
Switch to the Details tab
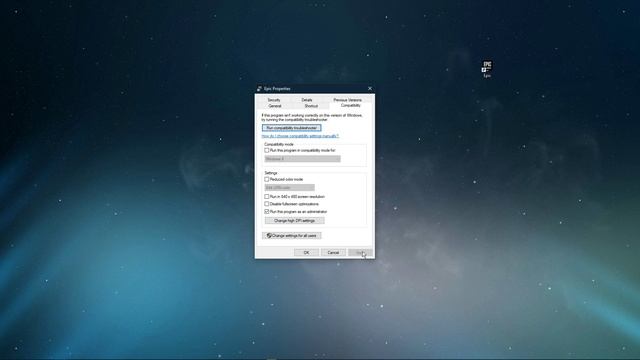pyautogui.click(x=307, y=100)
